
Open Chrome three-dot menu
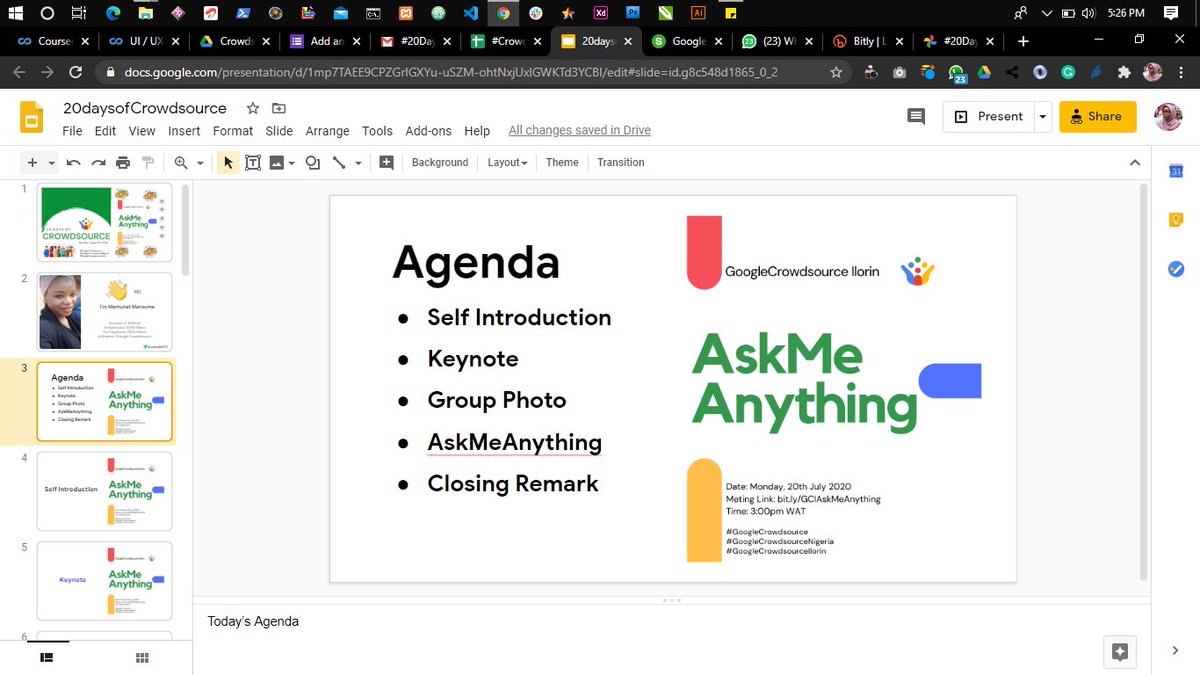(x=1180, y=73)
